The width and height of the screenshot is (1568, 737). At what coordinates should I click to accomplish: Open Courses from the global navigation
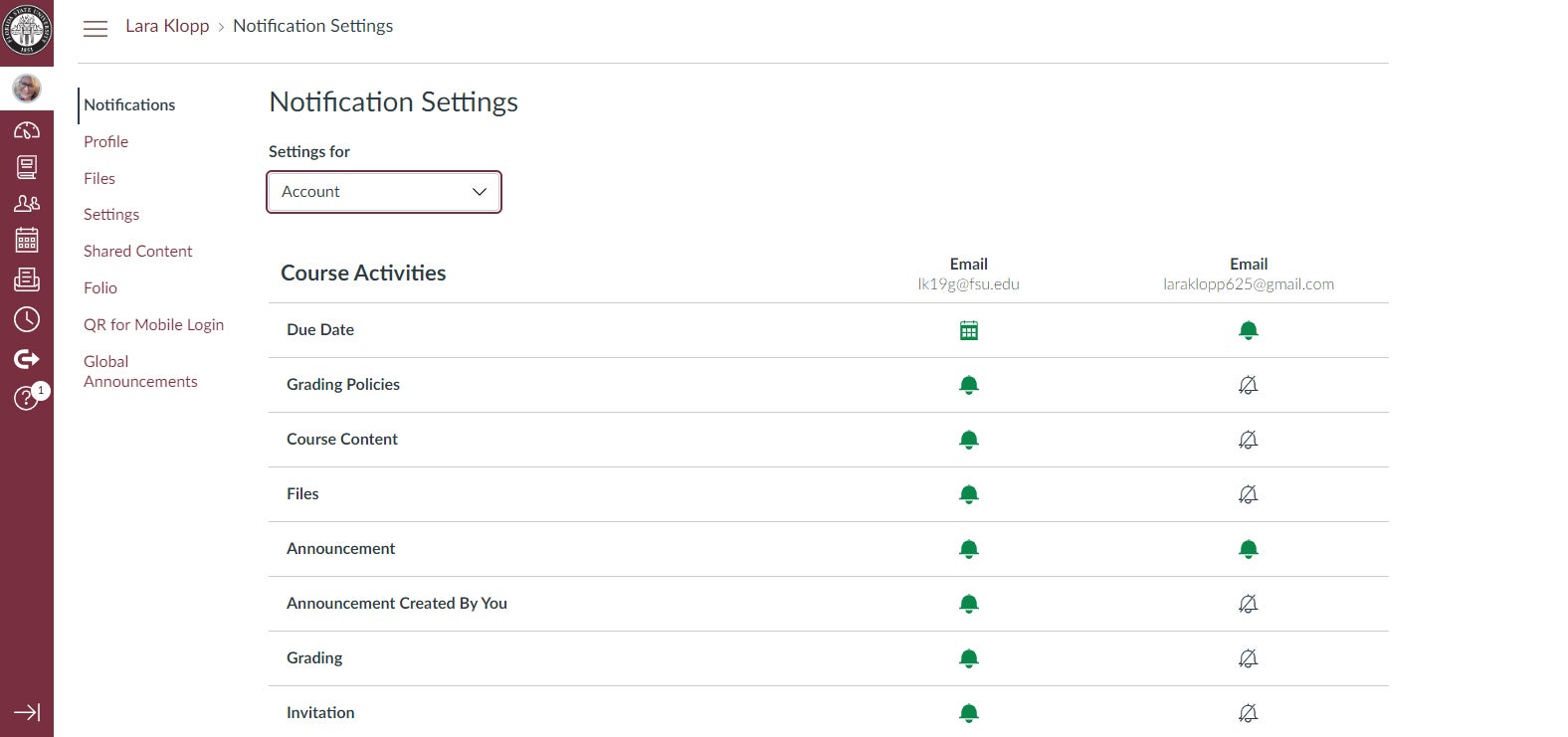(27, 167)
